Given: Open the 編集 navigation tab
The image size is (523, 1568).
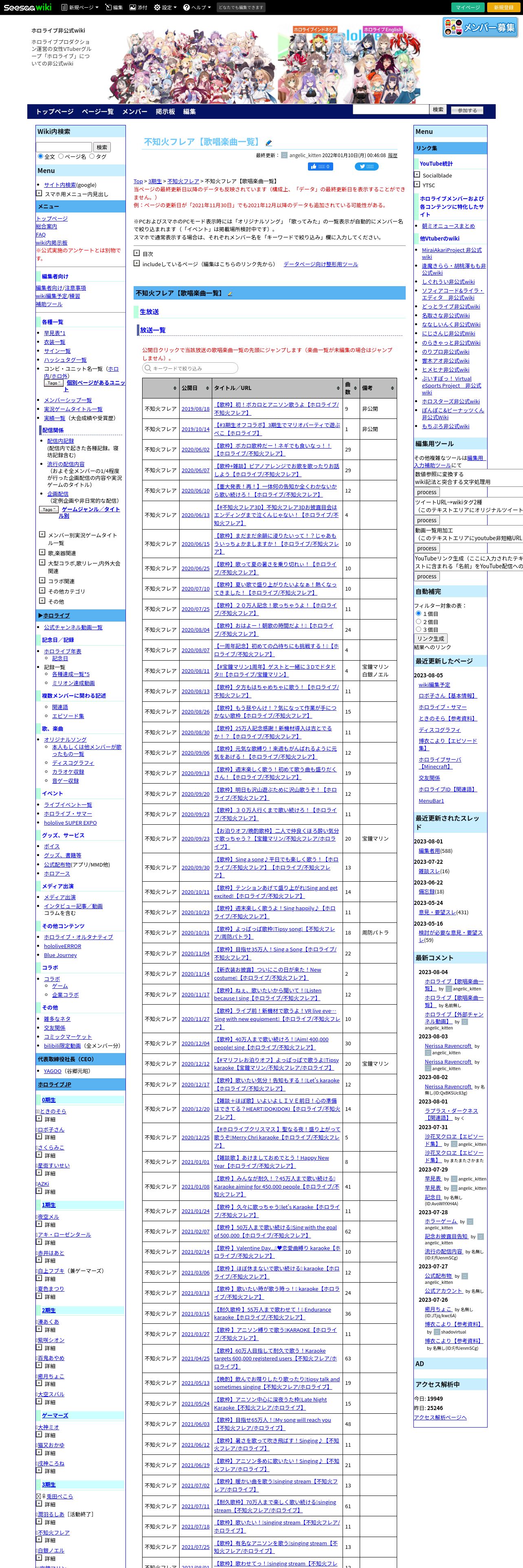Looking at the screenshot, I should (189, 112).
